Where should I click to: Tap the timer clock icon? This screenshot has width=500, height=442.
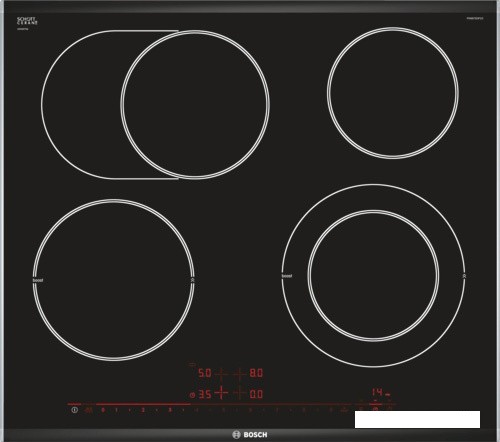pos(192,395)
